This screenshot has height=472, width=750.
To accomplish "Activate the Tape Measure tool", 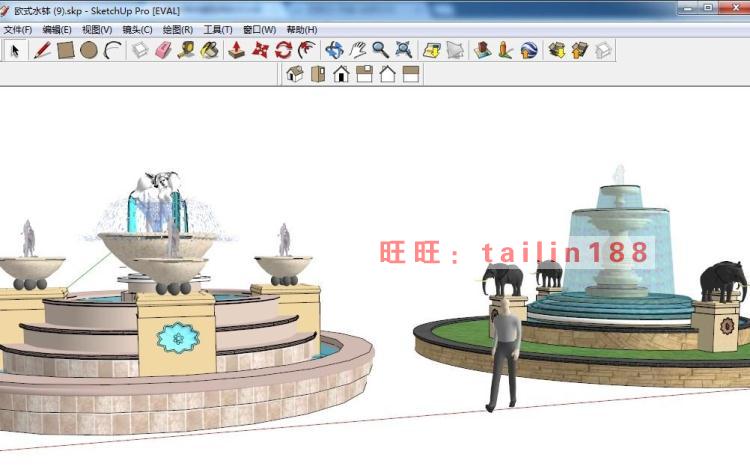I will pos(186,50).
